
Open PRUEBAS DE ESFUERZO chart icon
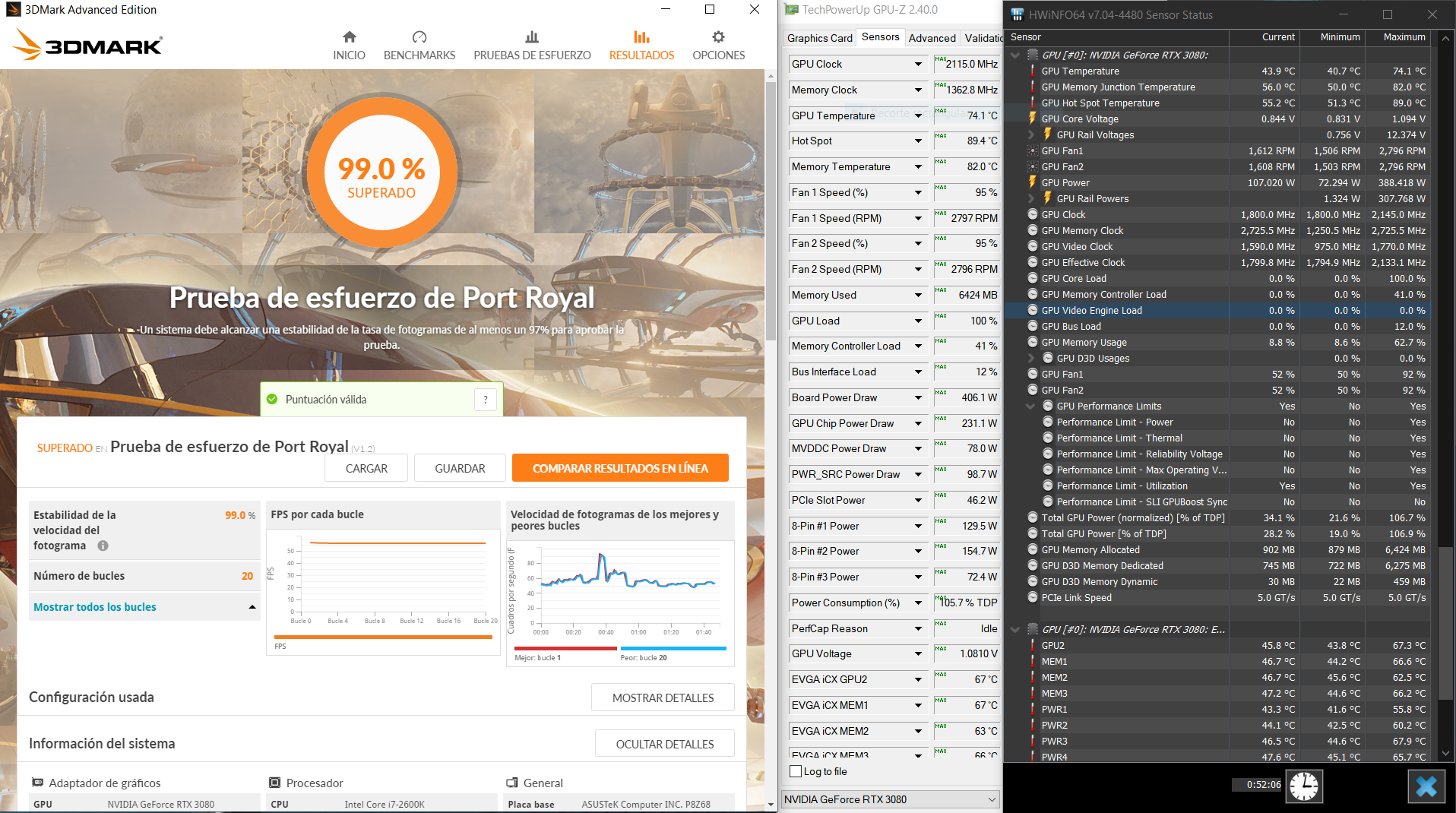point(532,37)
